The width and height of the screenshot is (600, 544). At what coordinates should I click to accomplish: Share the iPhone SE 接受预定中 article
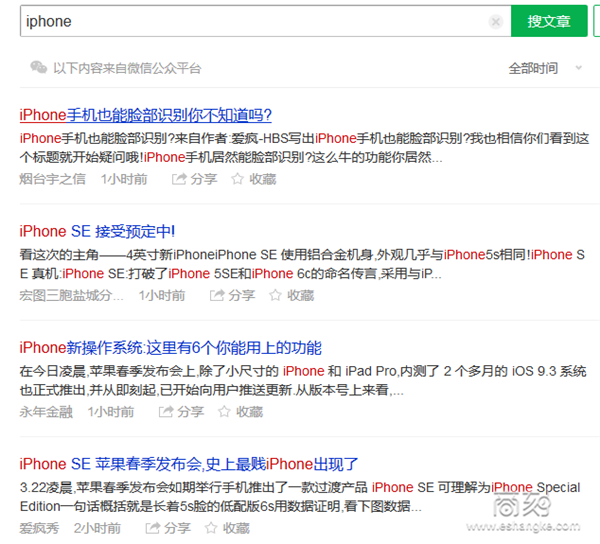pos(233,295)
